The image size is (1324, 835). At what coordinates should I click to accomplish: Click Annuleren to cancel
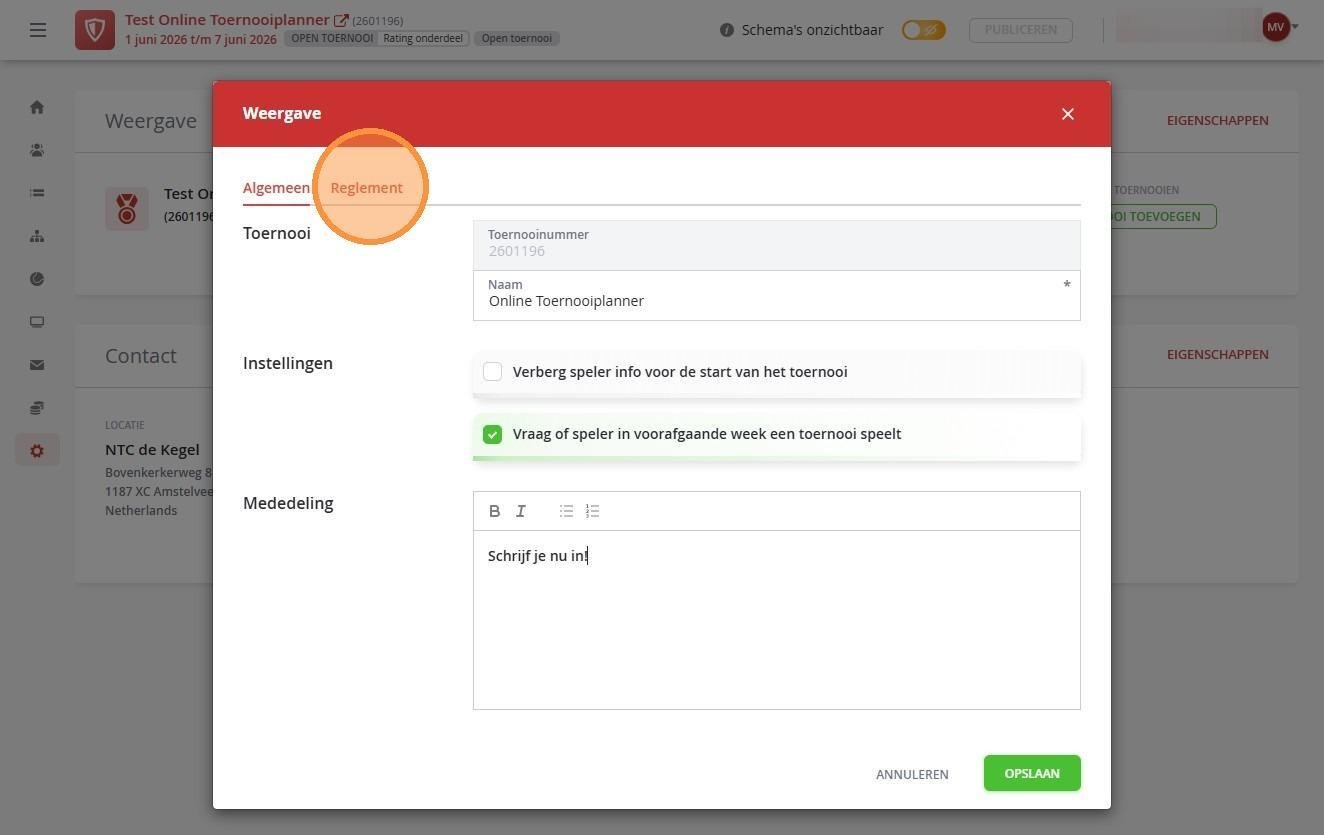tap(912, 774)
